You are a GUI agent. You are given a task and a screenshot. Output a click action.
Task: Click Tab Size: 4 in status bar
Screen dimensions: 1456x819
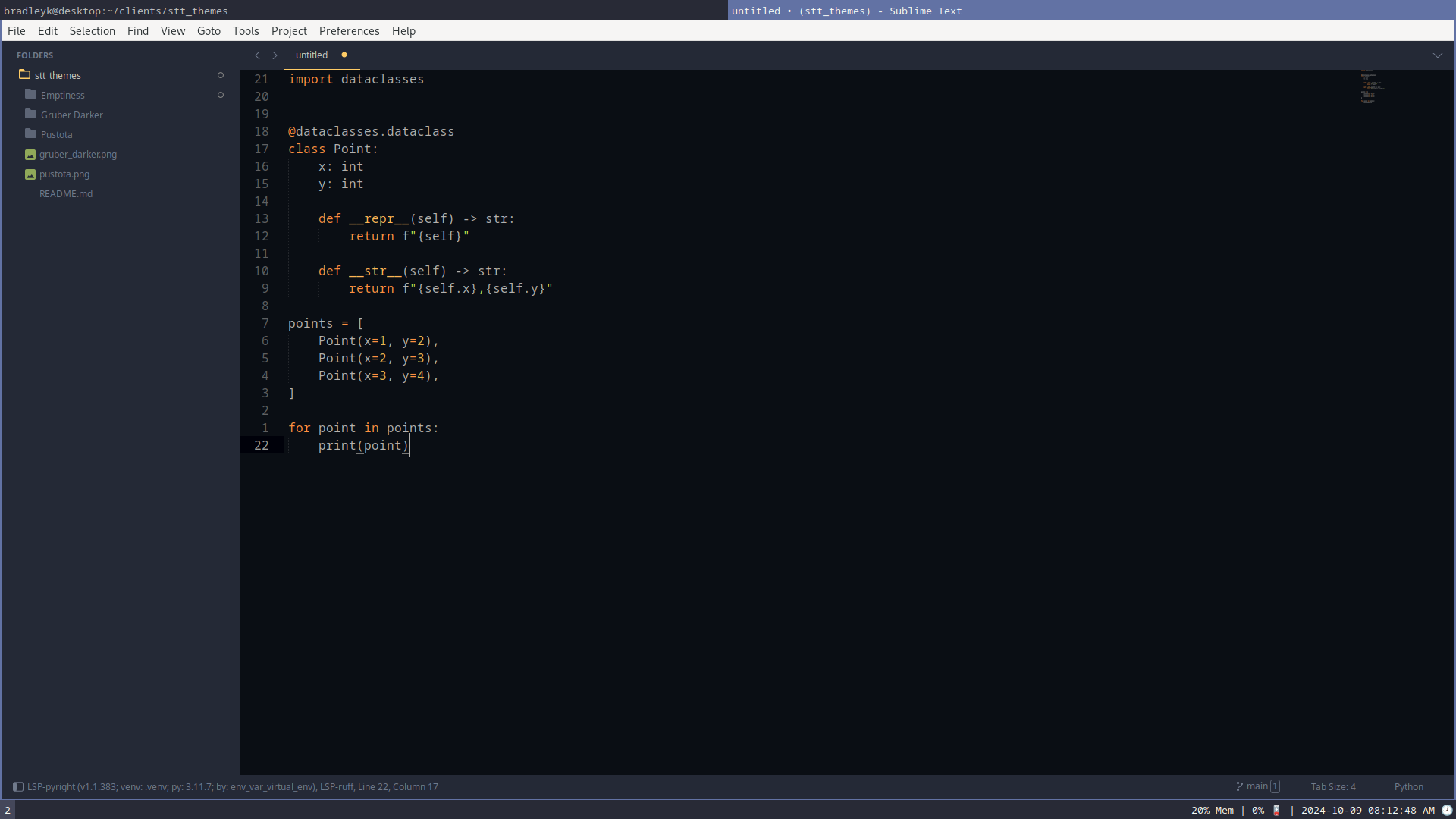click(1333, 787)
